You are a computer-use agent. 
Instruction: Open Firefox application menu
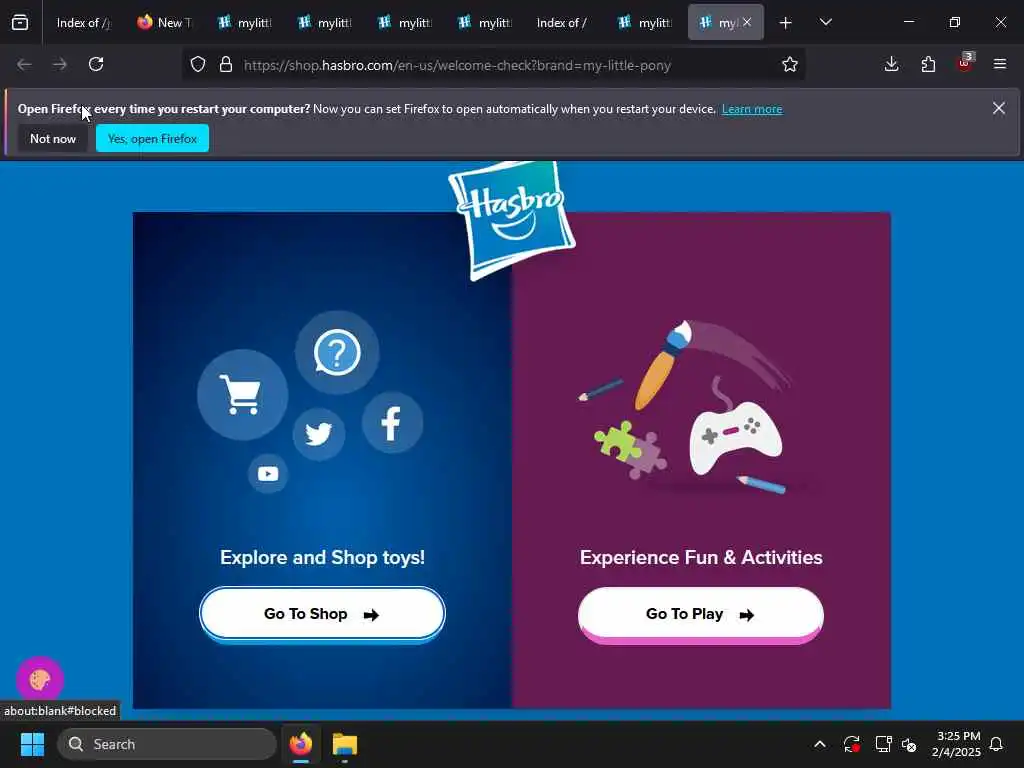point(1000,64)
